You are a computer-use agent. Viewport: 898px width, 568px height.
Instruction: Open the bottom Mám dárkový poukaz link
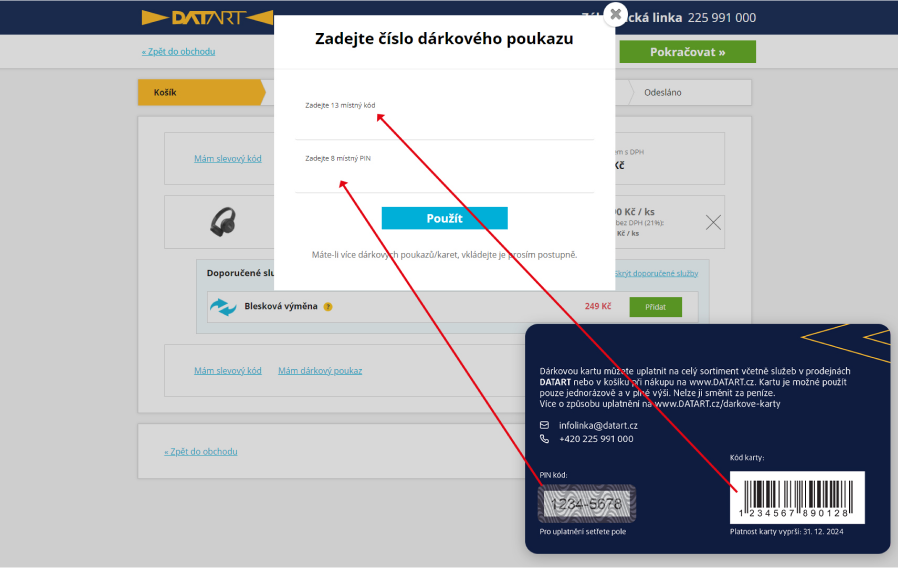click(320, 371)
